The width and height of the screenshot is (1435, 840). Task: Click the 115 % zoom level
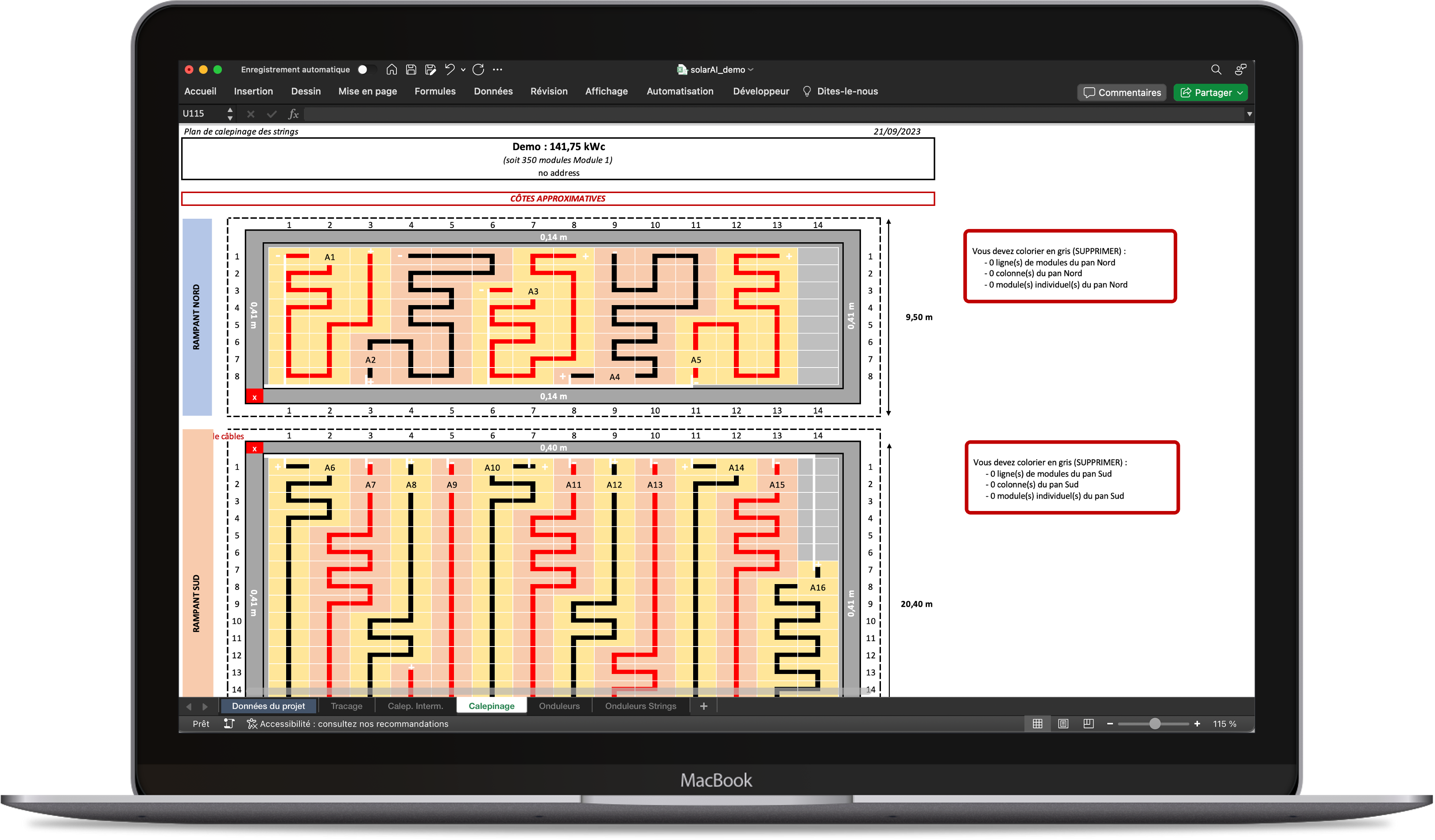point(1224,724)
